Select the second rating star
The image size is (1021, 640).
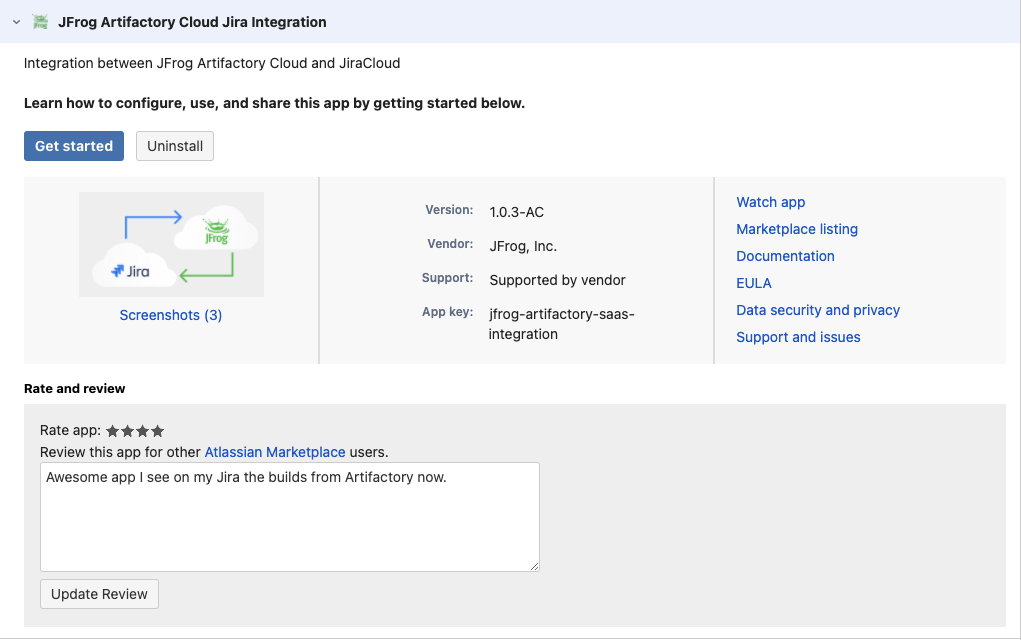pos(127,430)
